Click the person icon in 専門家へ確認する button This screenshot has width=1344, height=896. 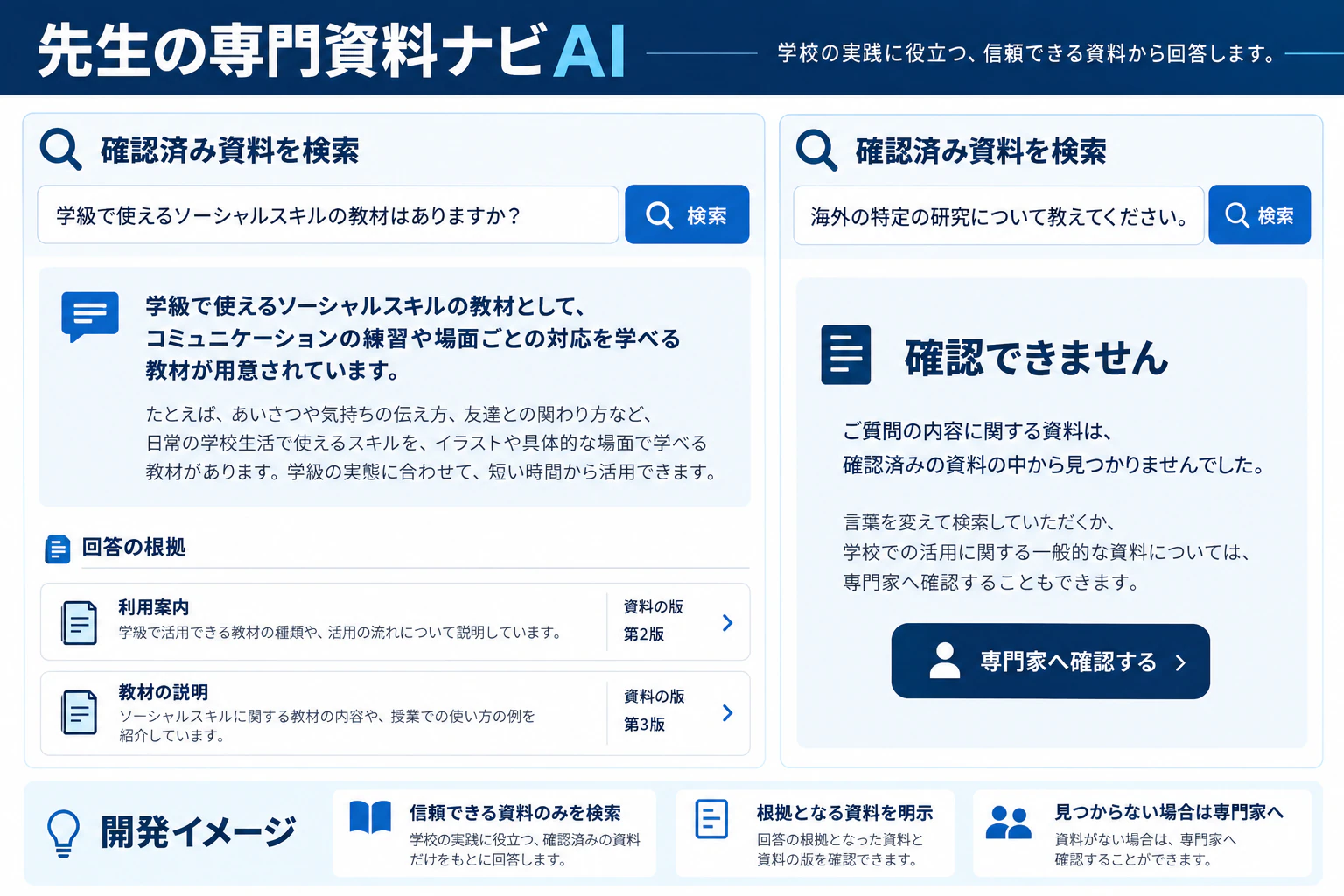[945, 661]
